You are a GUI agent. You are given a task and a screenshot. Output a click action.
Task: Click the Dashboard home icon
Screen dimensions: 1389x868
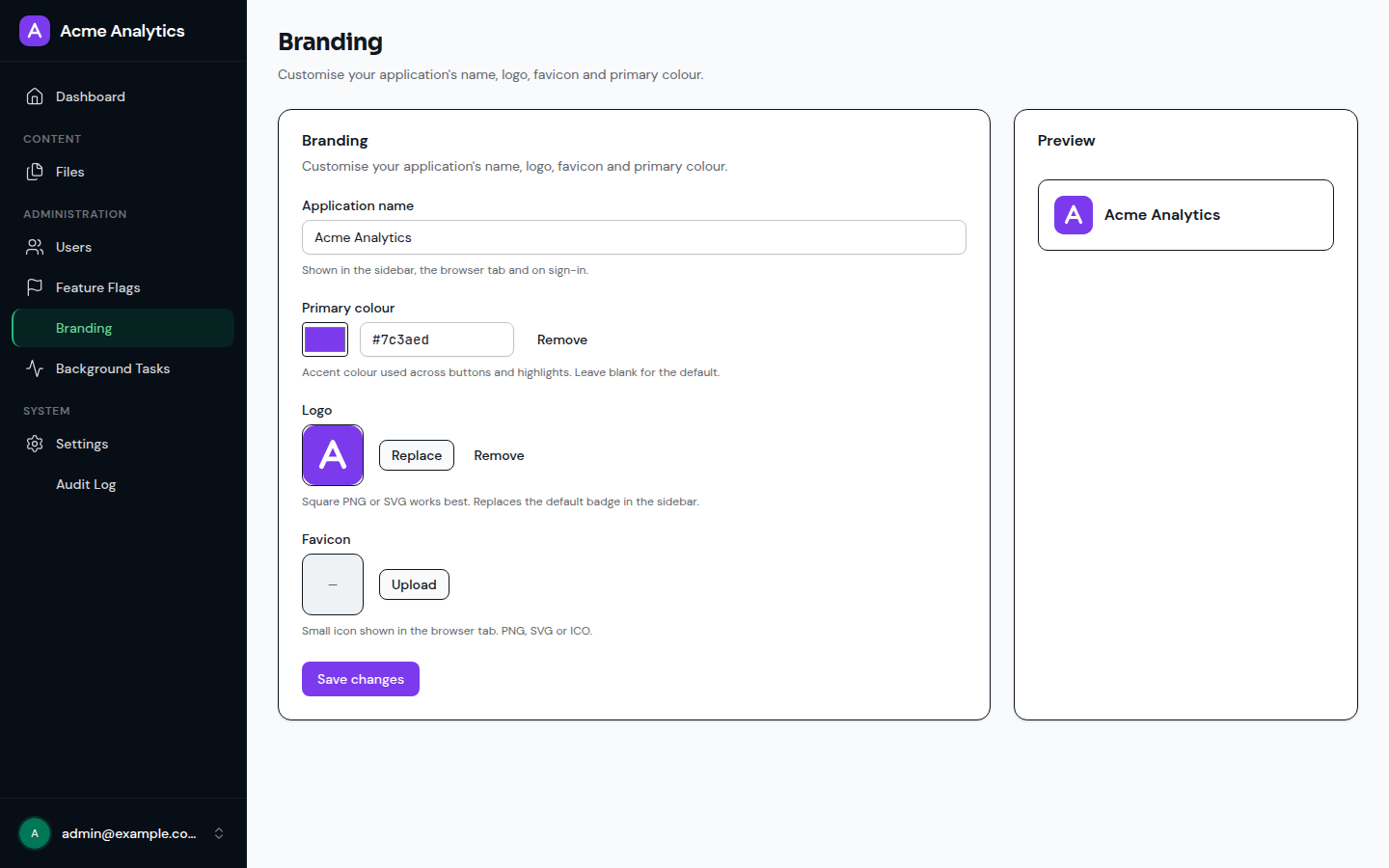point(35,96)
